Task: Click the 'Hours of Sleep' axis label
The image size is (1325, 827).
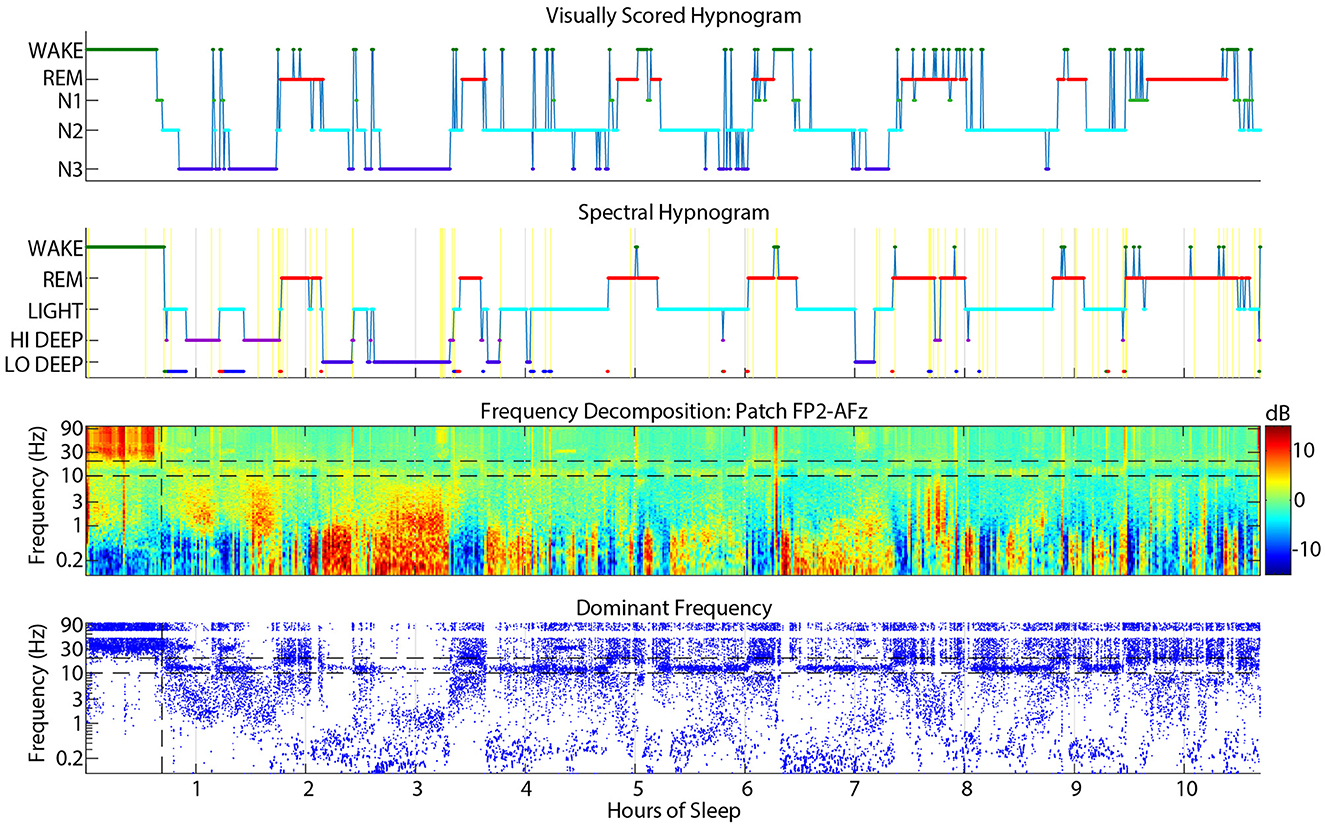Action: point(674,811)
